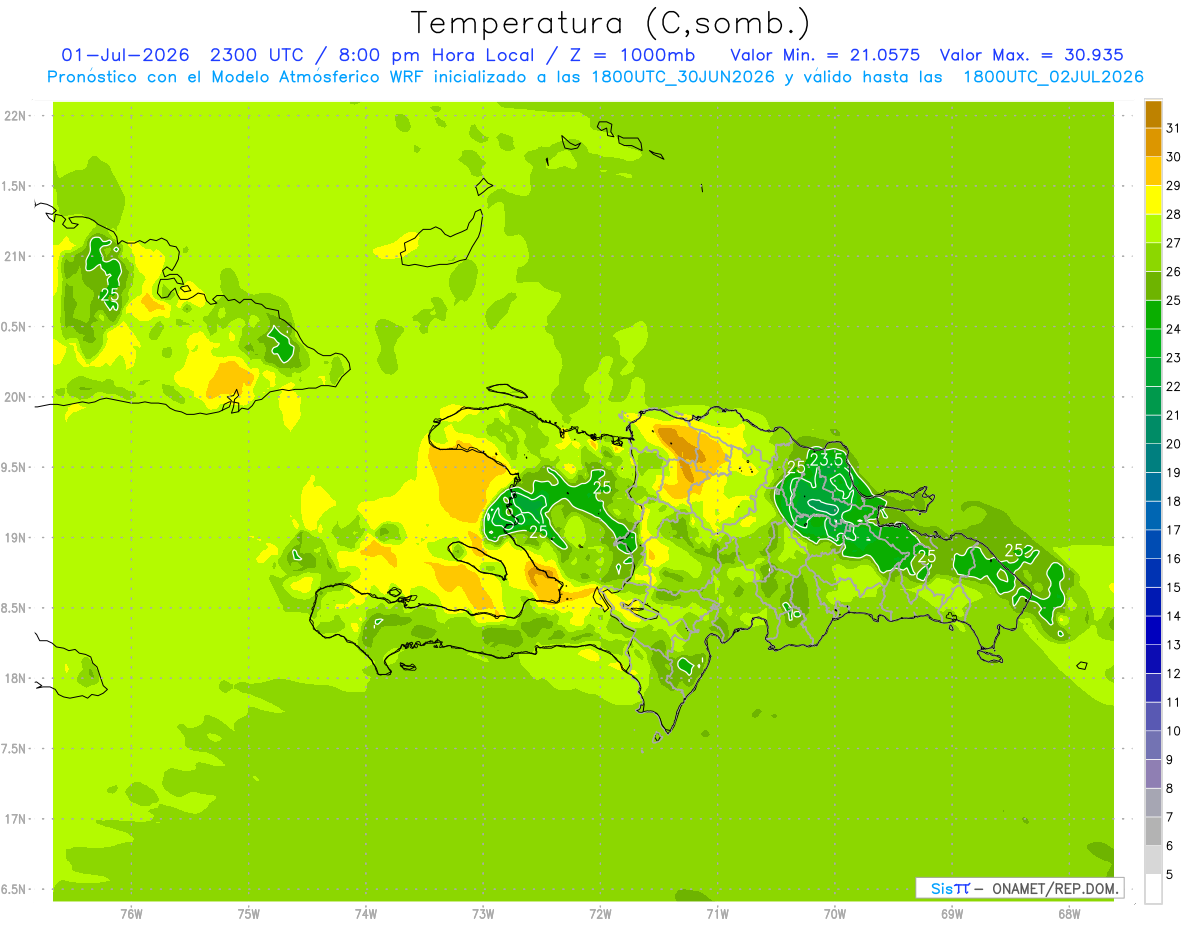This screenshot has width=1200, height=927.
Task: Pick legend swatch between 27 and 28
Action: (1153, 228)
